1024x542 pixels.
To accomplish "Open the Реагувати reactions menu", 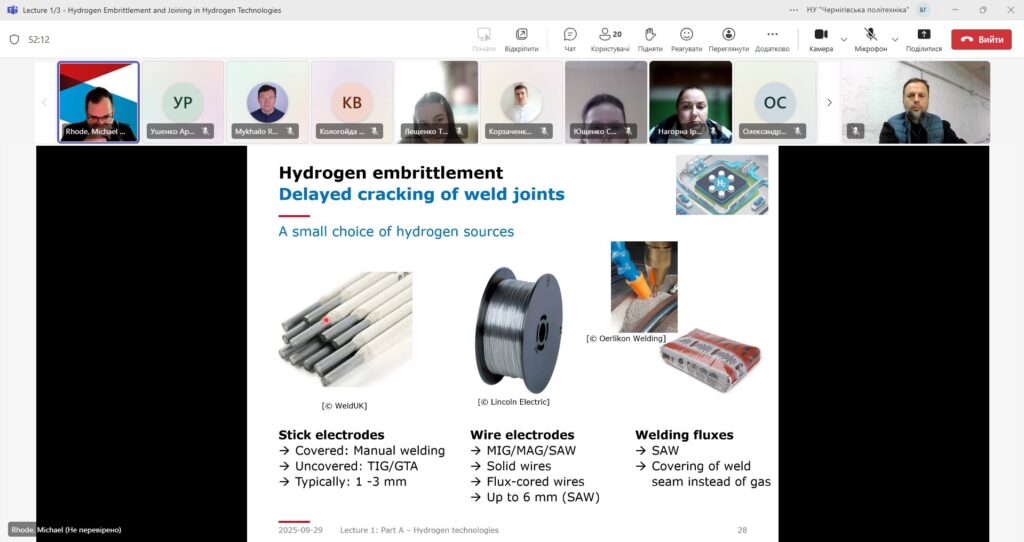I will point(686,39).
